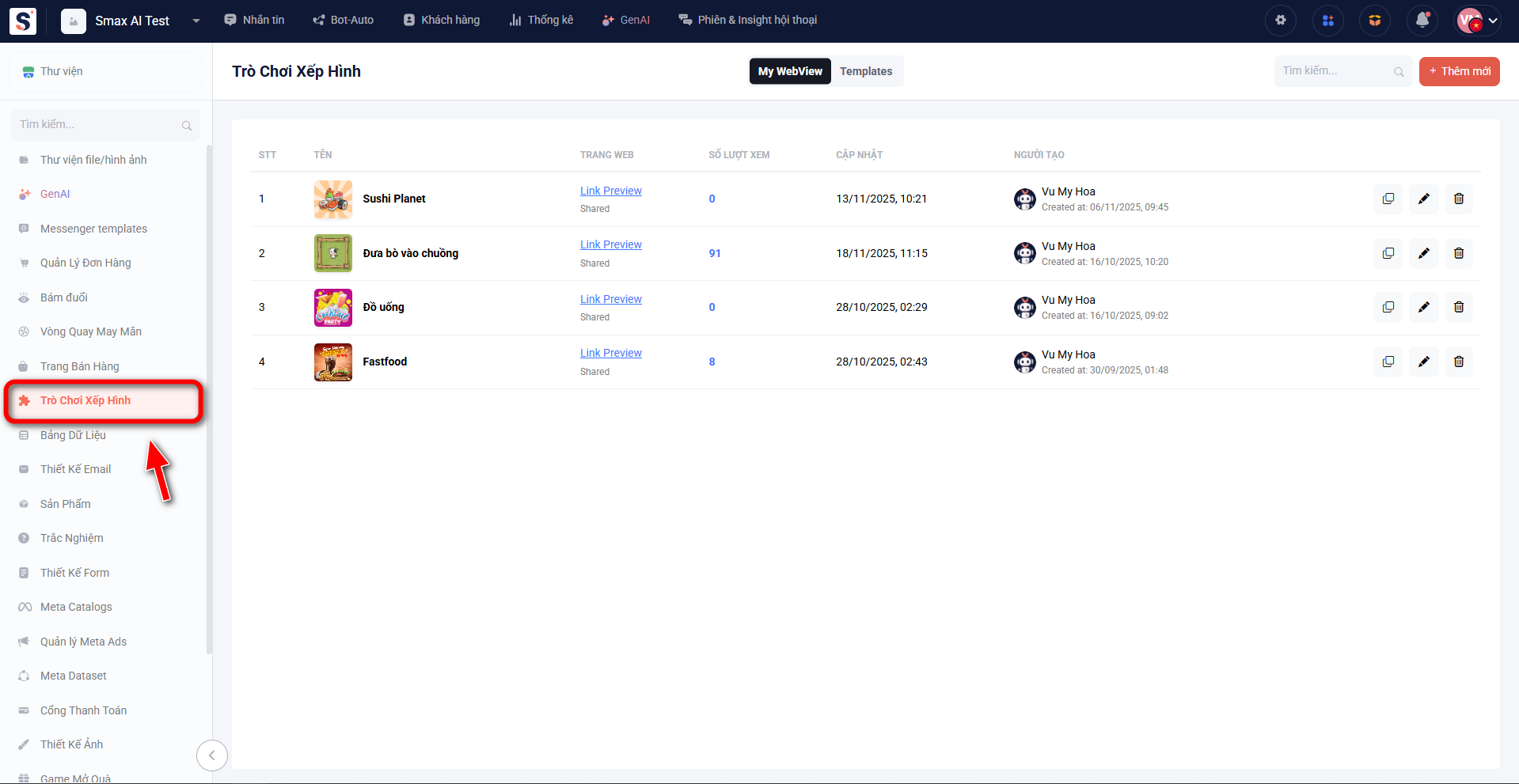Expand the Smax AI Test workspace dropdown
Image resolution: width=1519 pixels, height=784 pixels.
[196, 21]
